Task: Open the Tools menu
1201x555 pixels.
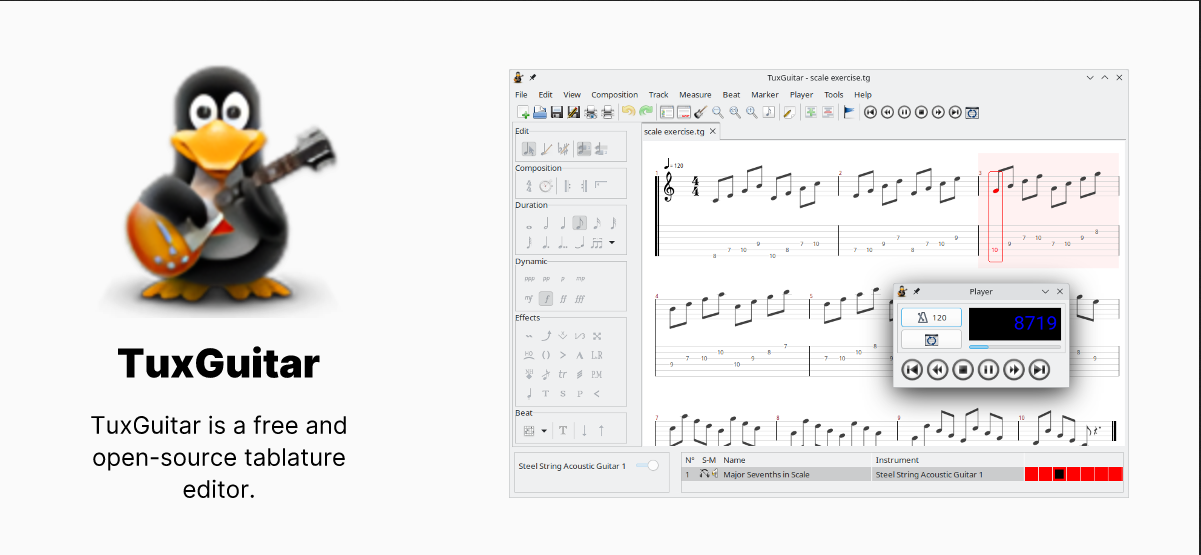Action: point(833,95)
